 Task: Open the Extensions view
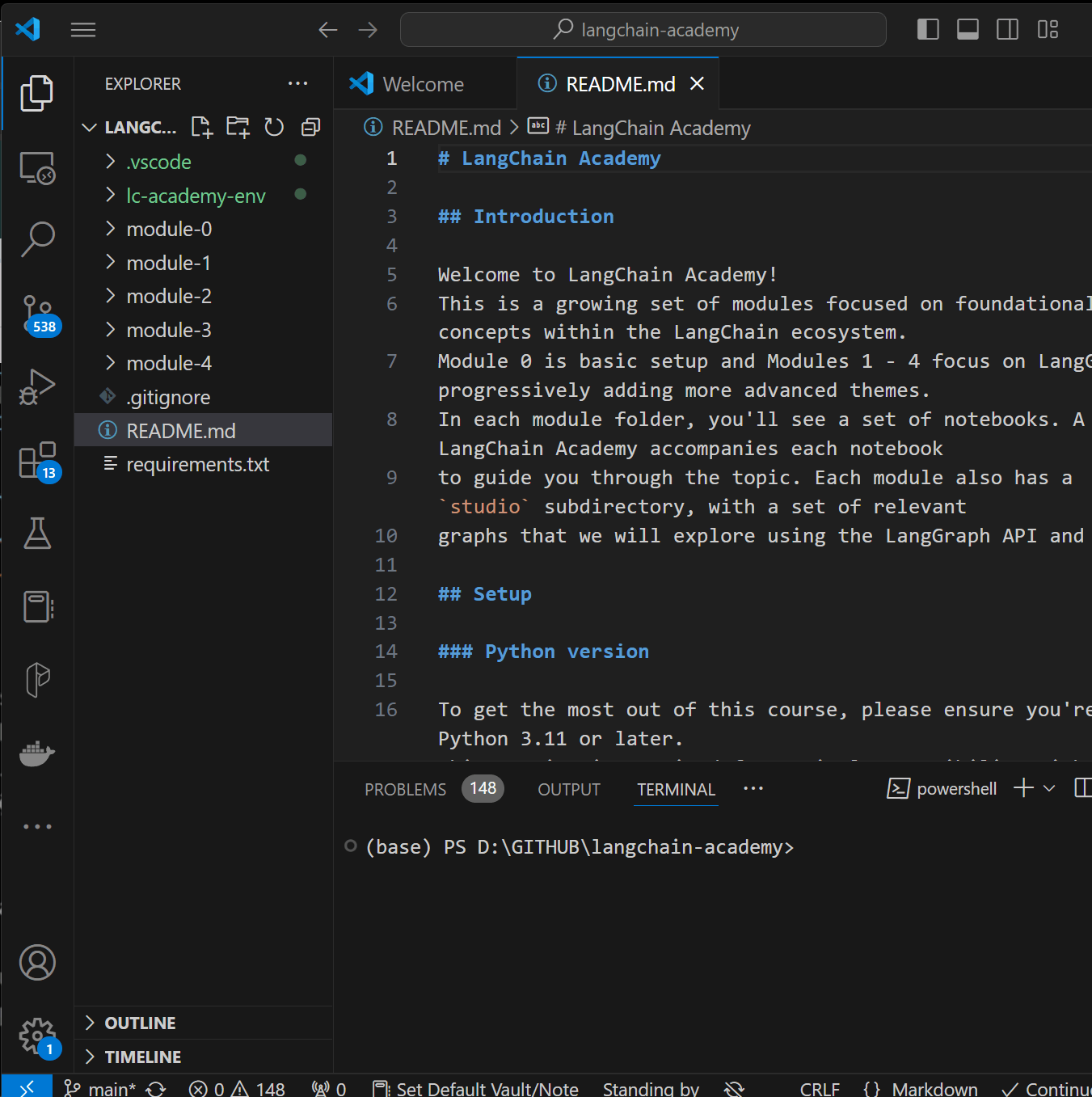click(x=37, y=460)
